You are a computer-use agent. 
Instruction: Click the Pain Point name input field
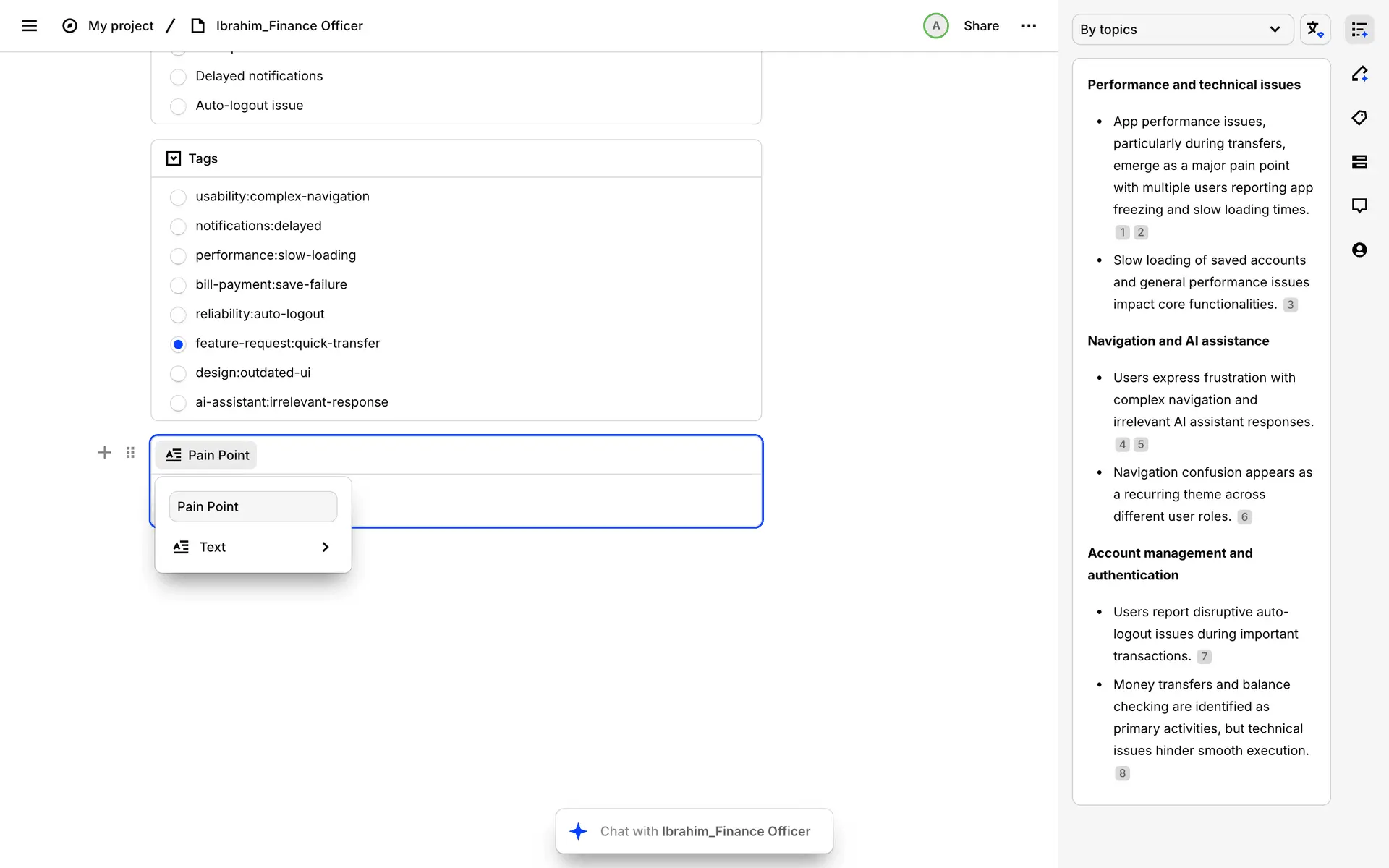tap(252, 507)
